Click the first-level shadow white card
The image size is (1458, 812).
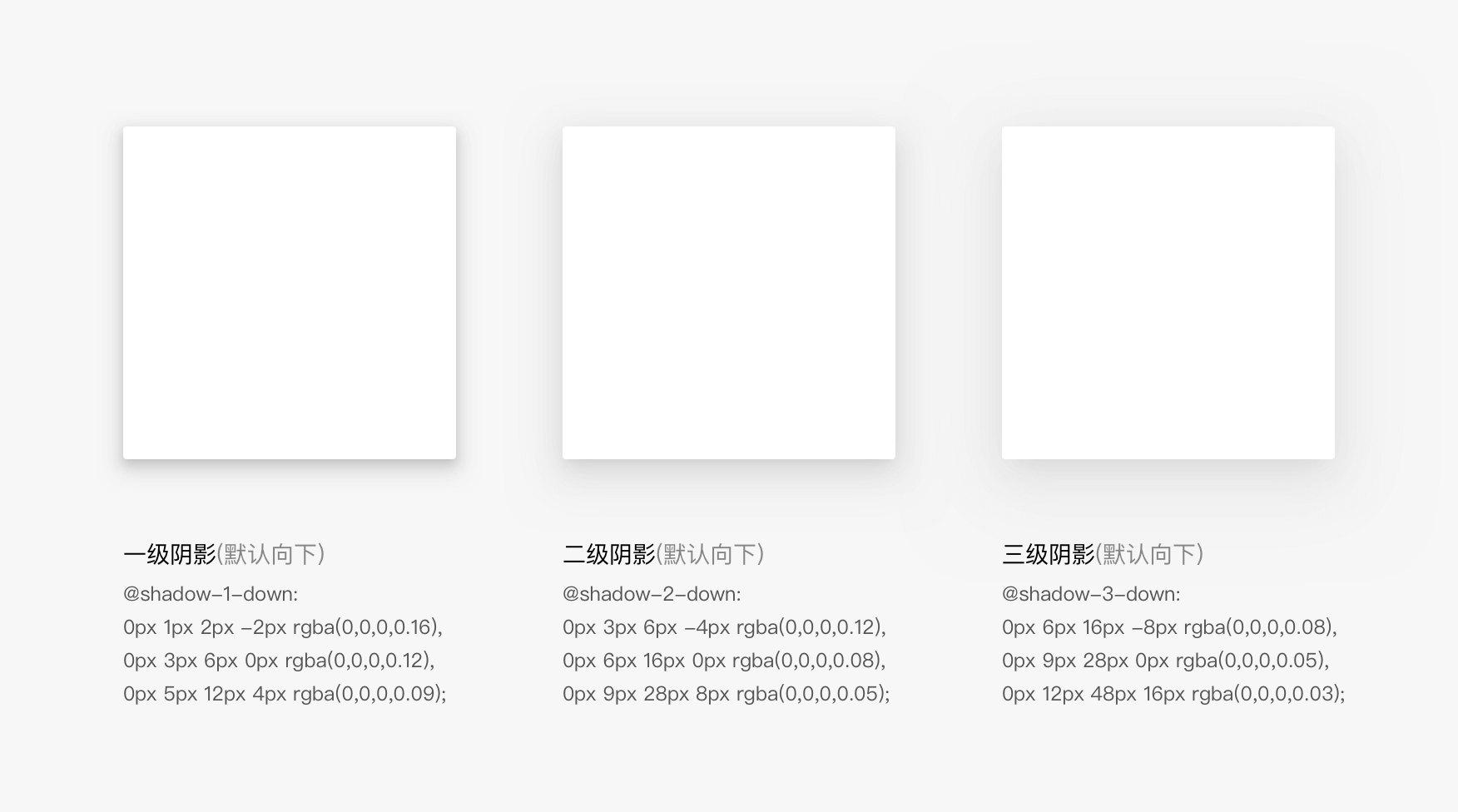pyautogui.click(x=290, y=293)
